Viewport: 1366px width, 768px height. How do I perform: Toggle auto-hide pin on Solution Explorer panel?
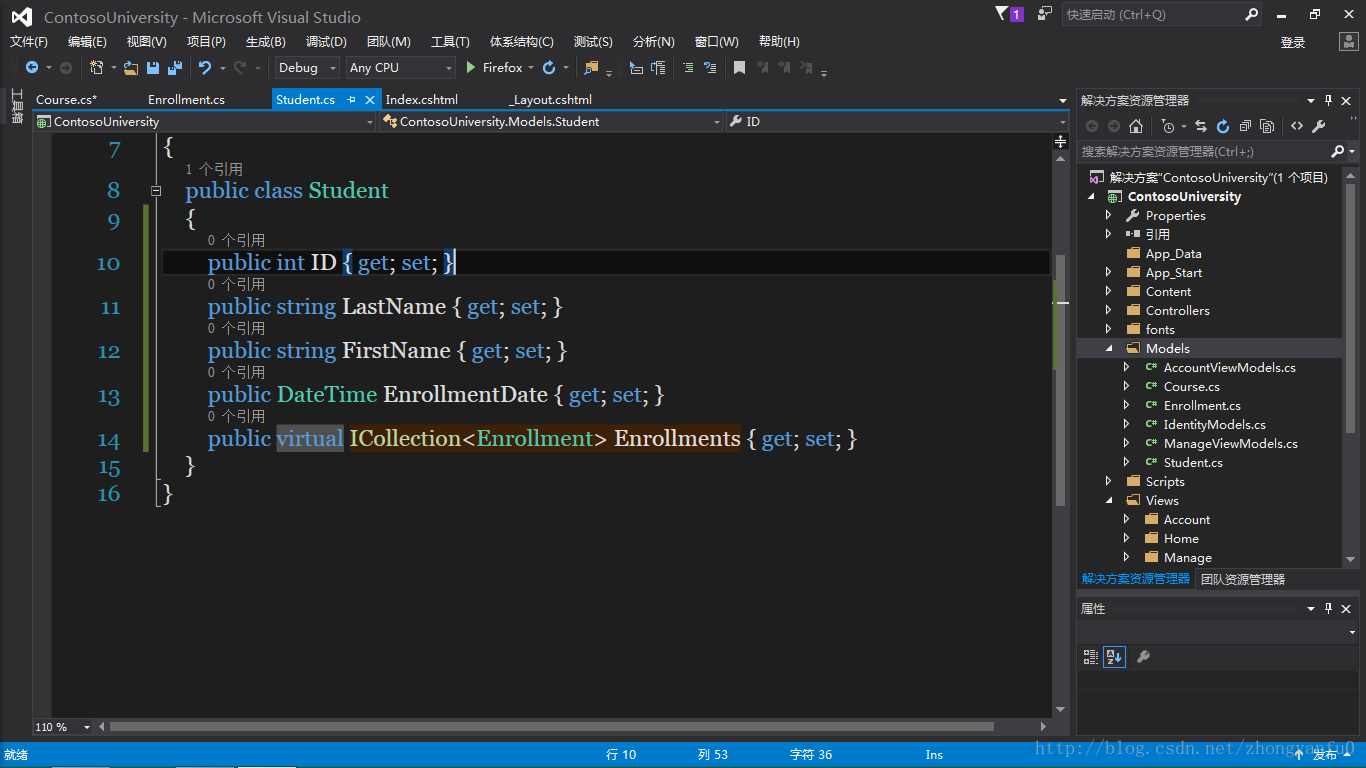click(x=1329, y=100)
